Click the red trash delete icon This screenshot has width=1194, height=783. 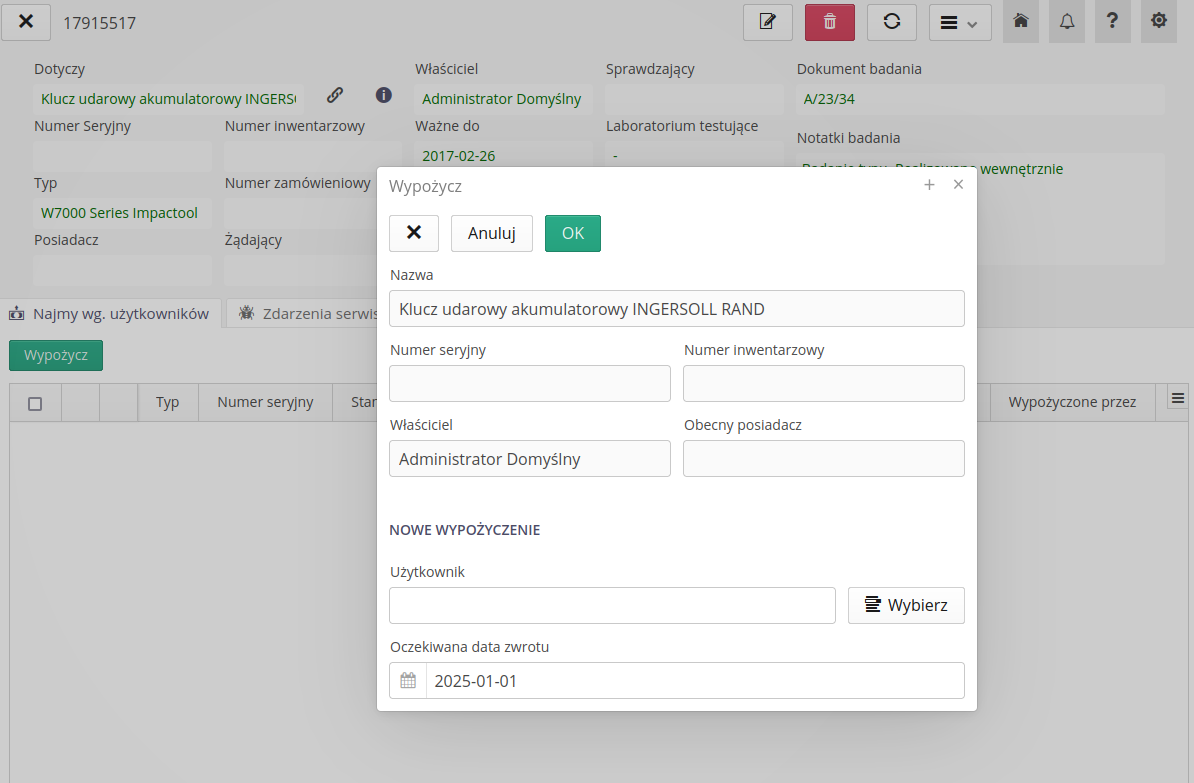(829, 22)
